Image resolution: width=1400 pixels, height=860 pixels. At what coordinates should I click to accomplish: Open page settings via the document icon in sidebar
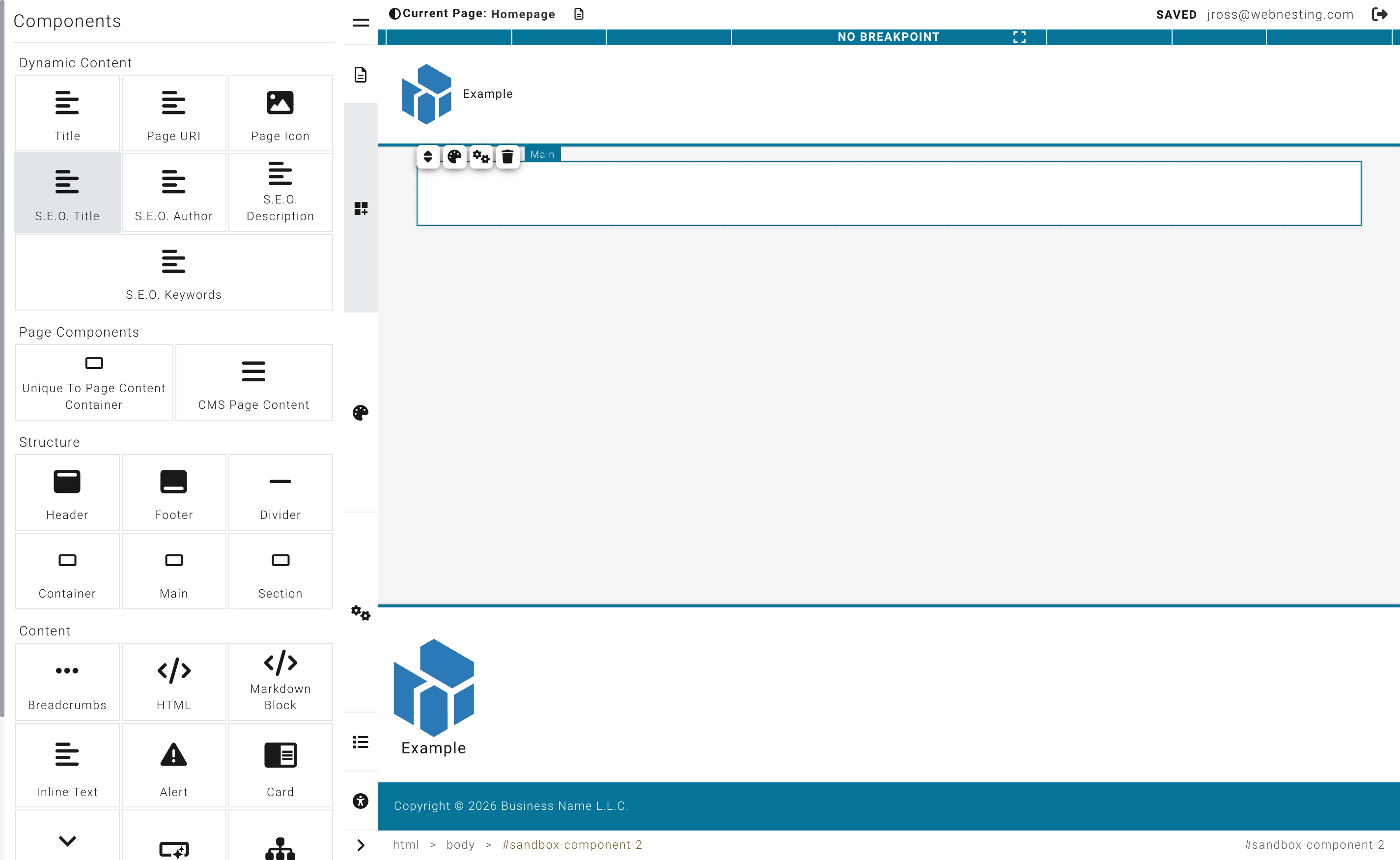click(361, 75)
